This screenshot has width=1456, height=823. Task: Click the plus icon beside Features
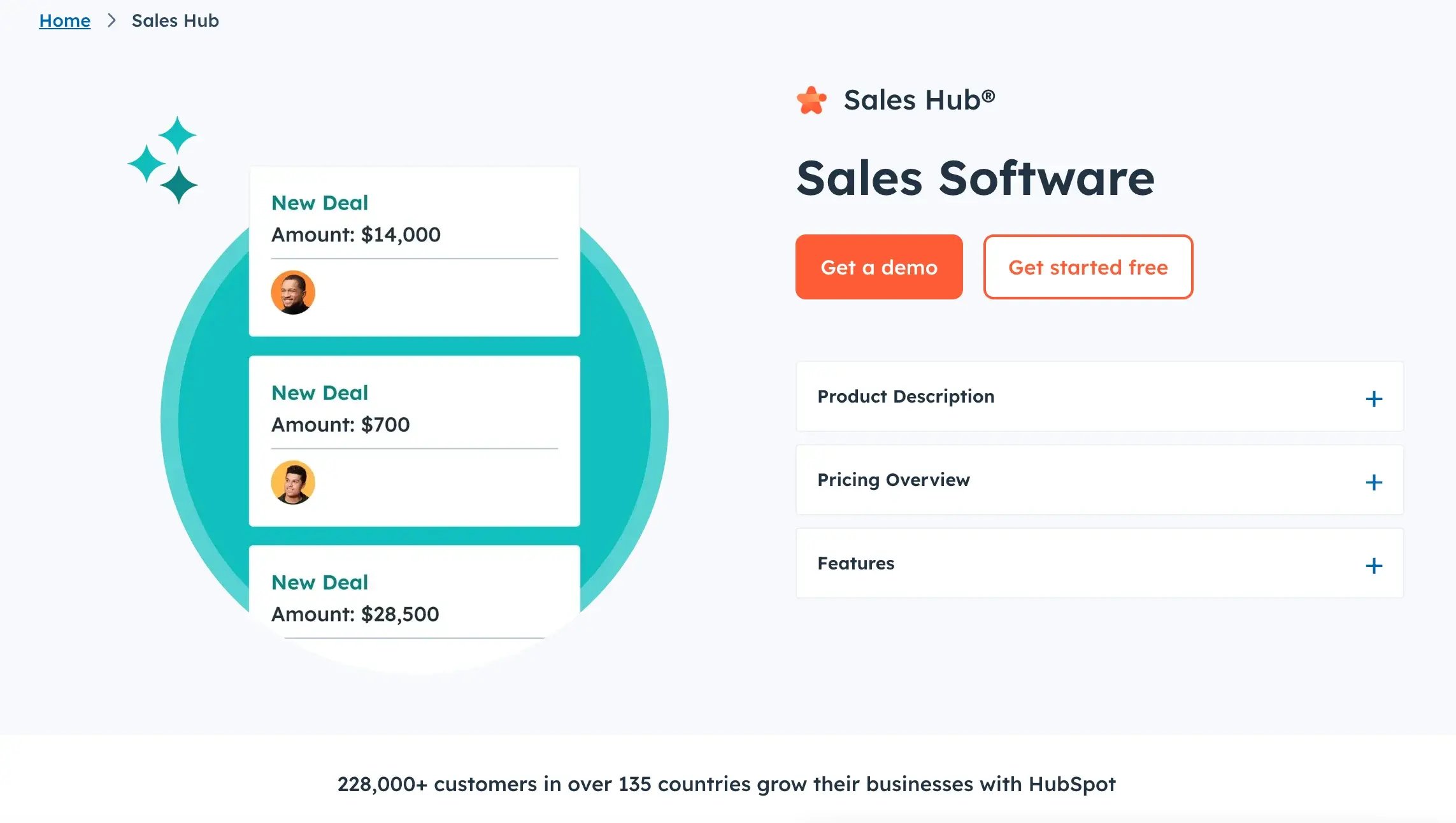pos(1374,566)
